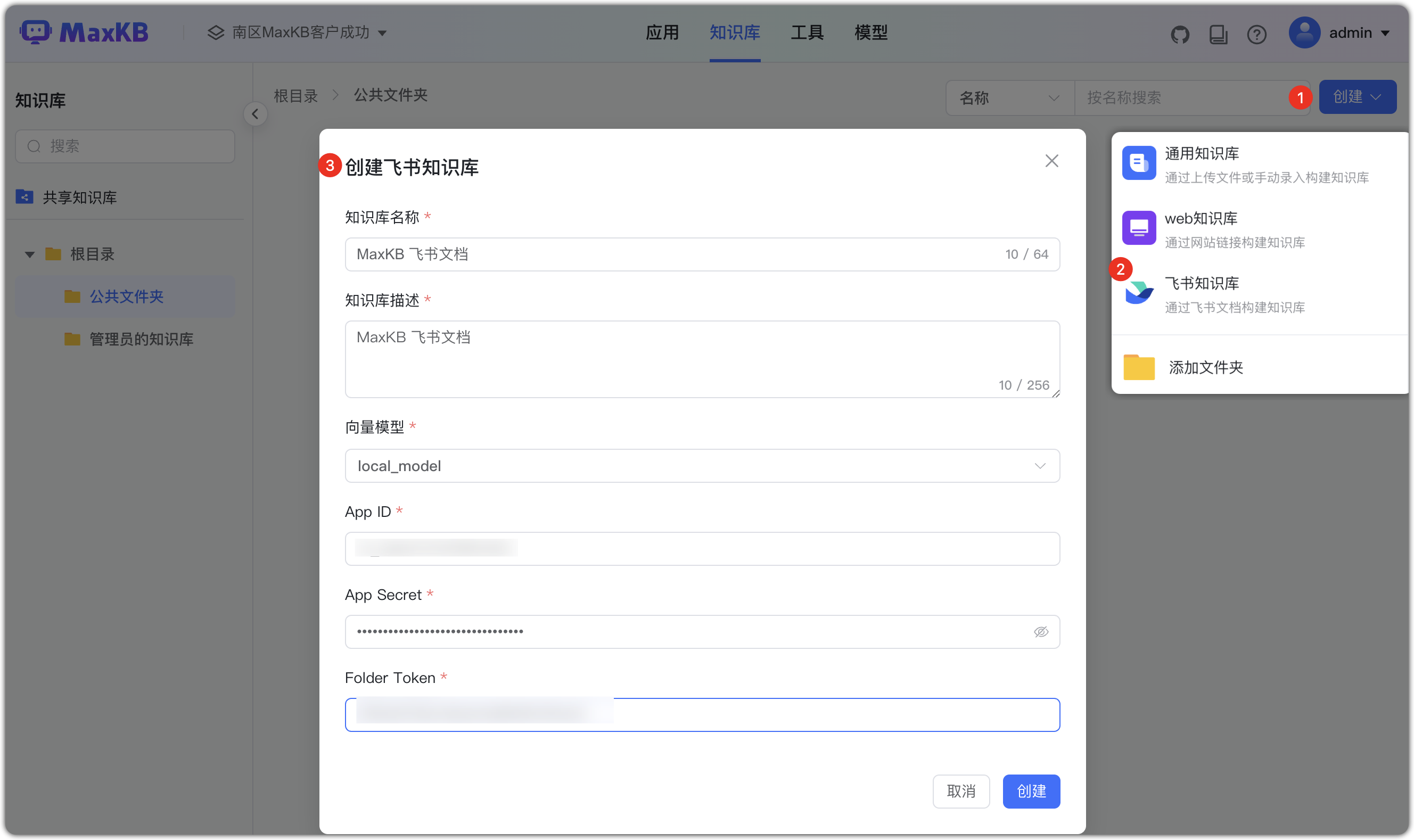The height and width of the screenshot is (840, 1414).
Task: Select web知识库 menu entry
Action: (1259, 229)
